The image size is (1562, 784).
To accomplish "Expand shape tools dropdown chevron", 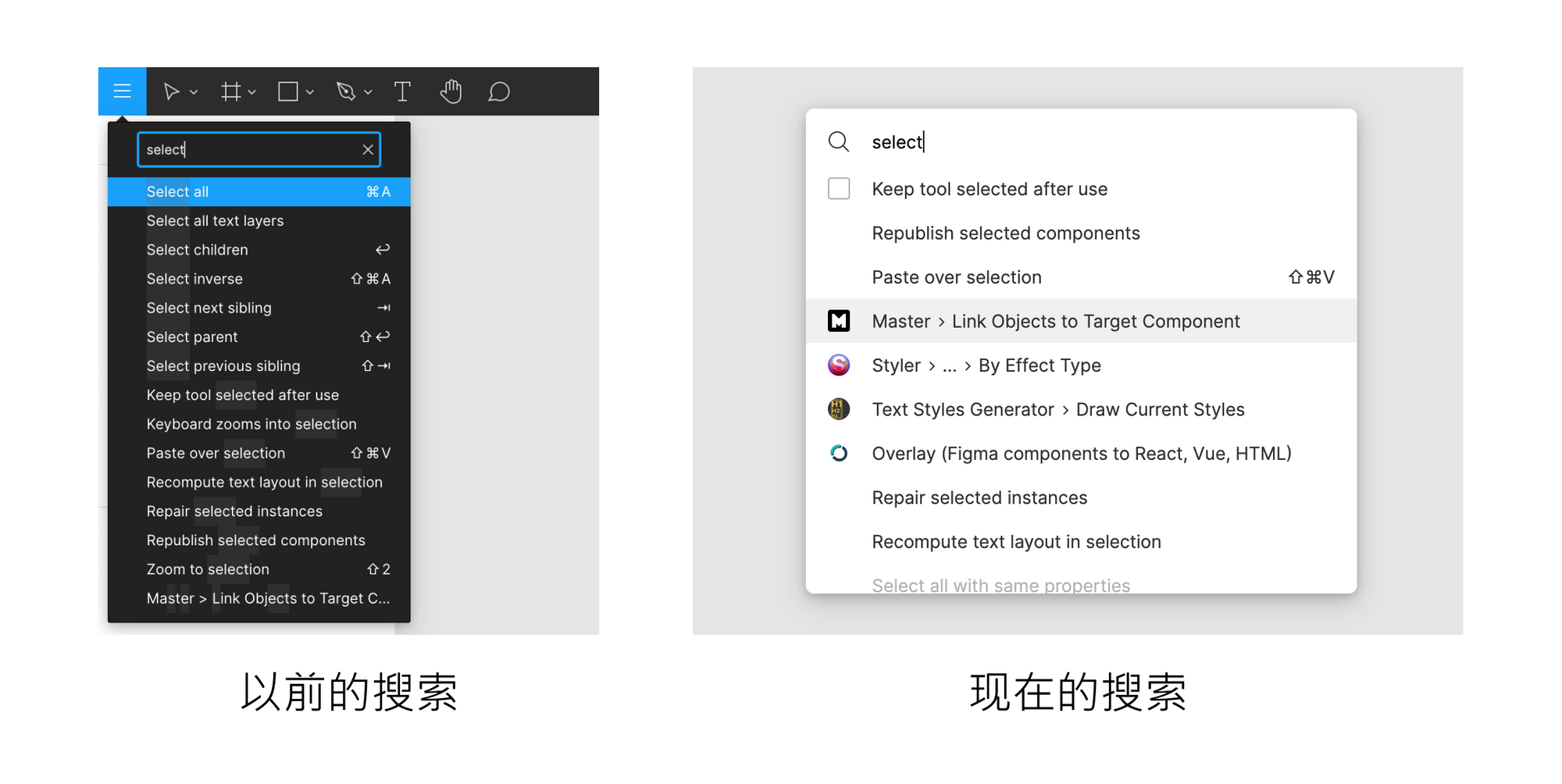I will (x=310, y=92).
